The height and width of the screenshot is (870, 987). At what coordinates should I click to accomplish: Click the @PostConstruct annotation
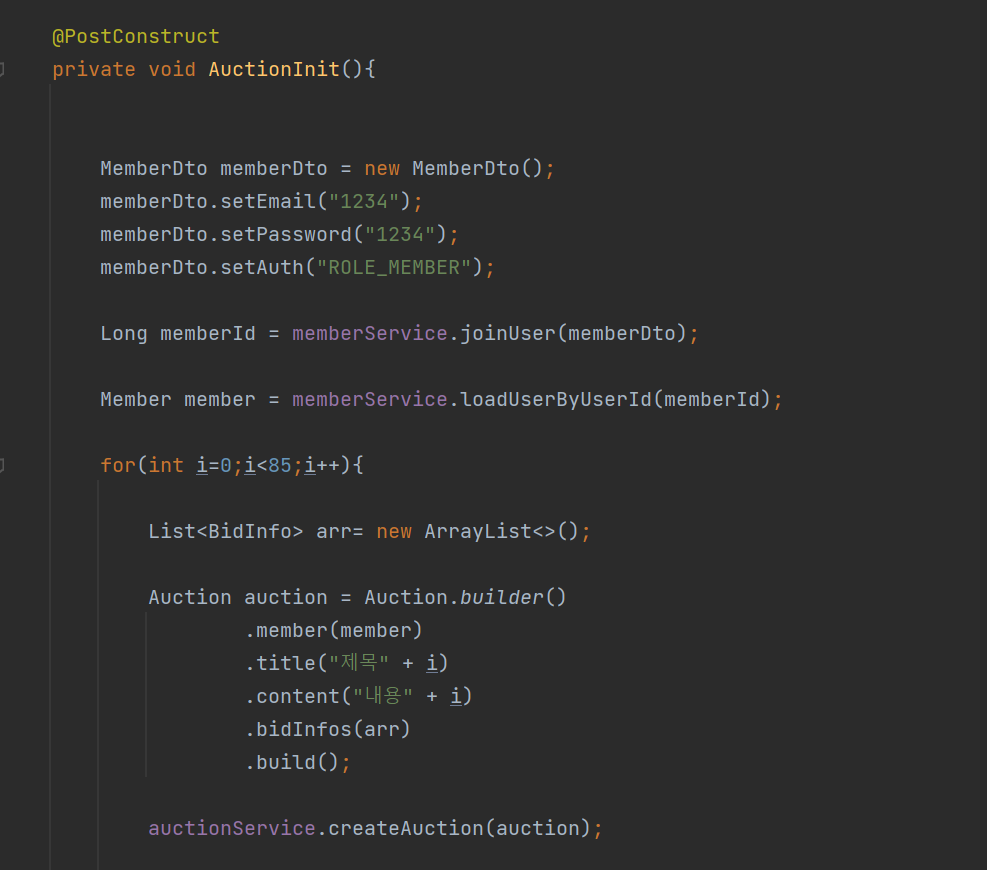click(136, 37)
